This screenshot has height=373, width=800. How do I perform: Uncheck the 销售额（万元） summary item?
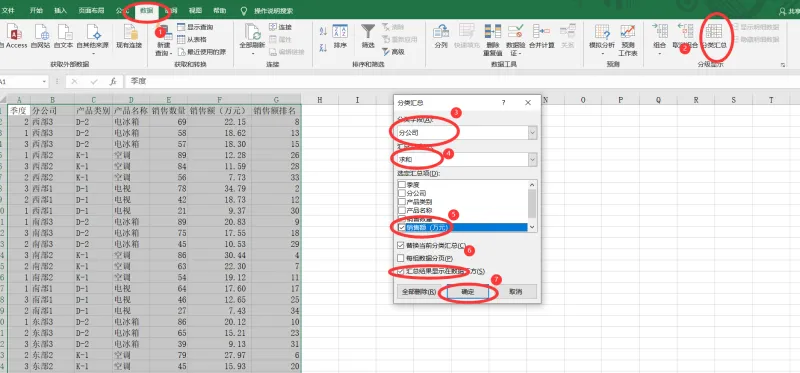coord(402,227)
